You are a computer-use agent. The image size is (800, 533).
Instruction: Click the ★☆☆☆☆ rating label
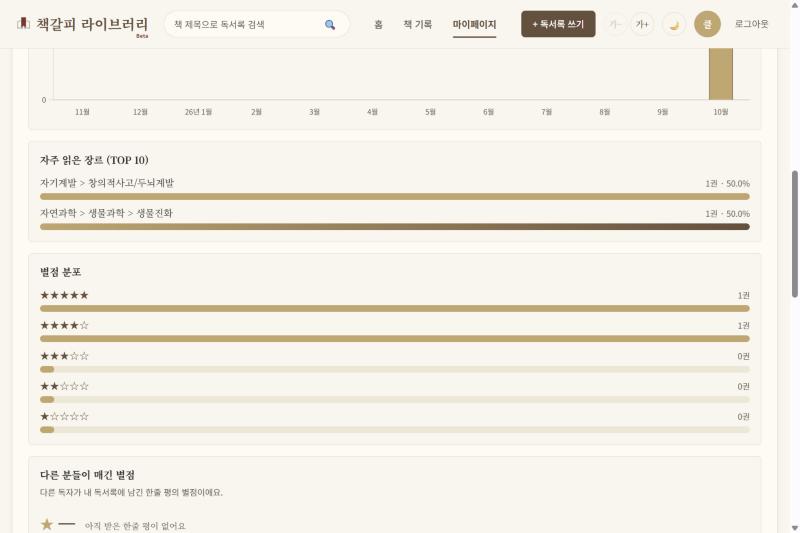64,416
